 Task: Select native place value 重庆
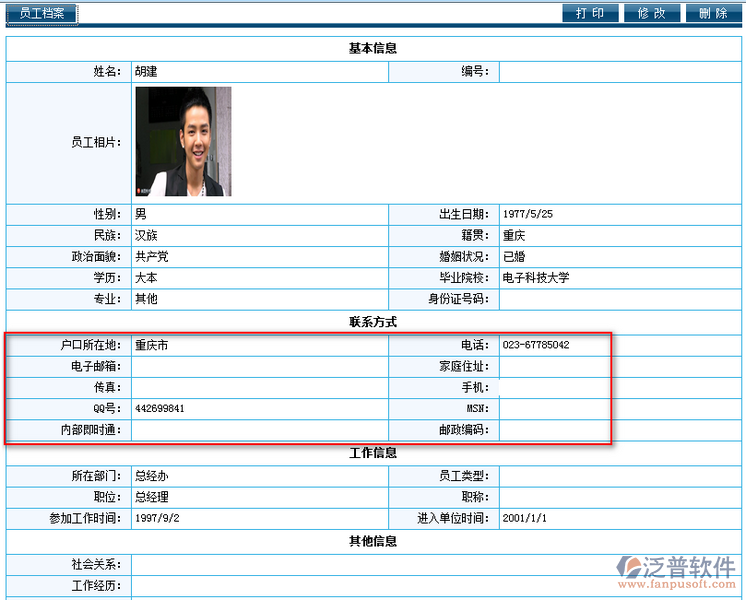coord(514,236)
